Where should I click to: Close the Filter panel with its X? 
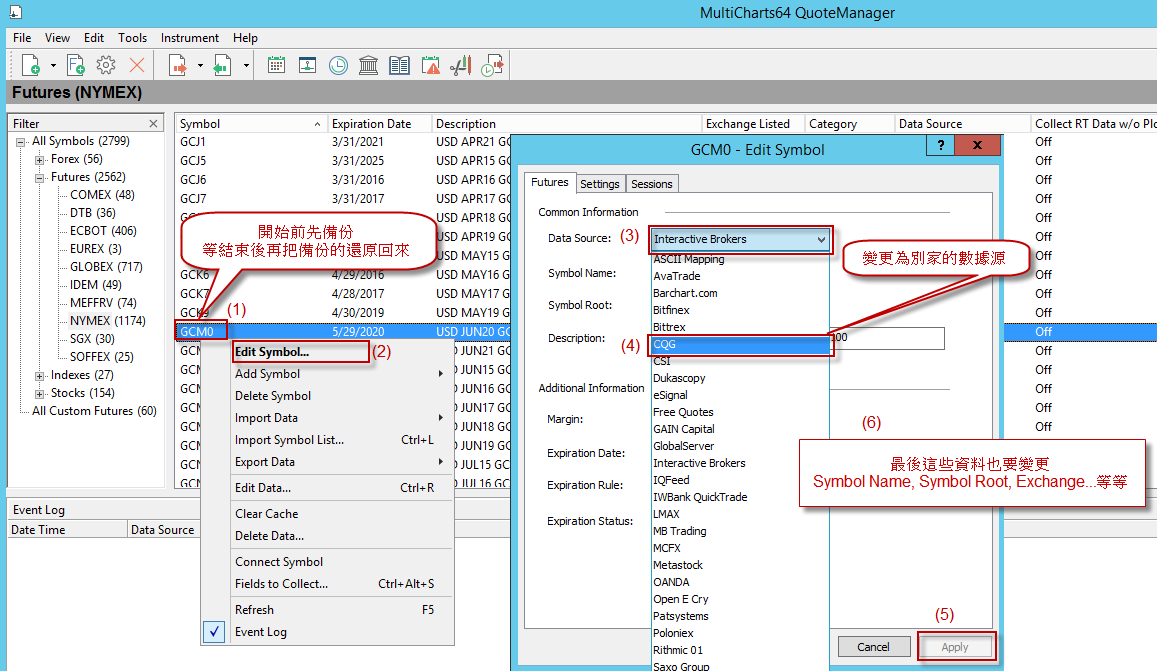click(153, 123)
